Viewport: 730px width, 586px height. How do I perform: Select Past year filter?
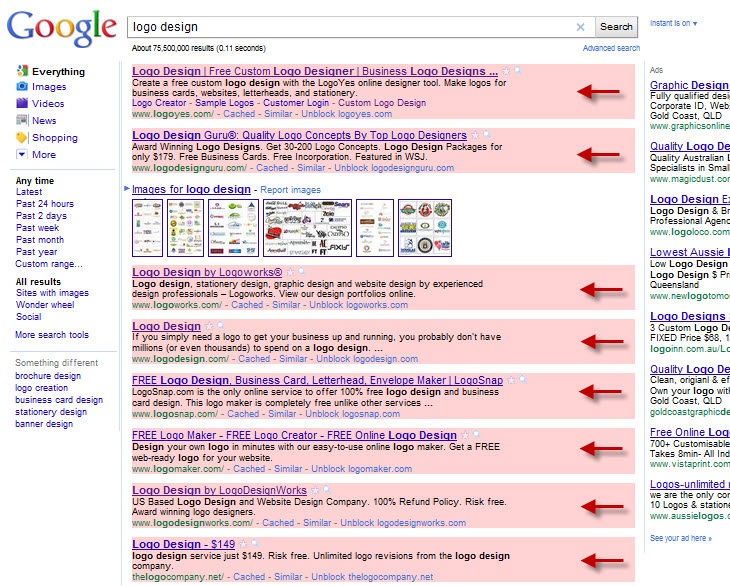tap(36, 252)
